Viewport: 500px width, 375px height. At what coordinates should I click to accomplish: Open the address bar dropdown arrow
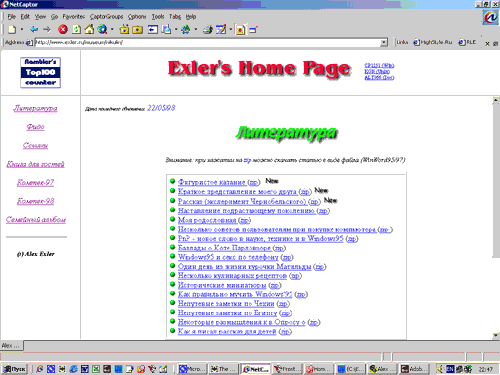pyautogui.click(x=384, y=42)
